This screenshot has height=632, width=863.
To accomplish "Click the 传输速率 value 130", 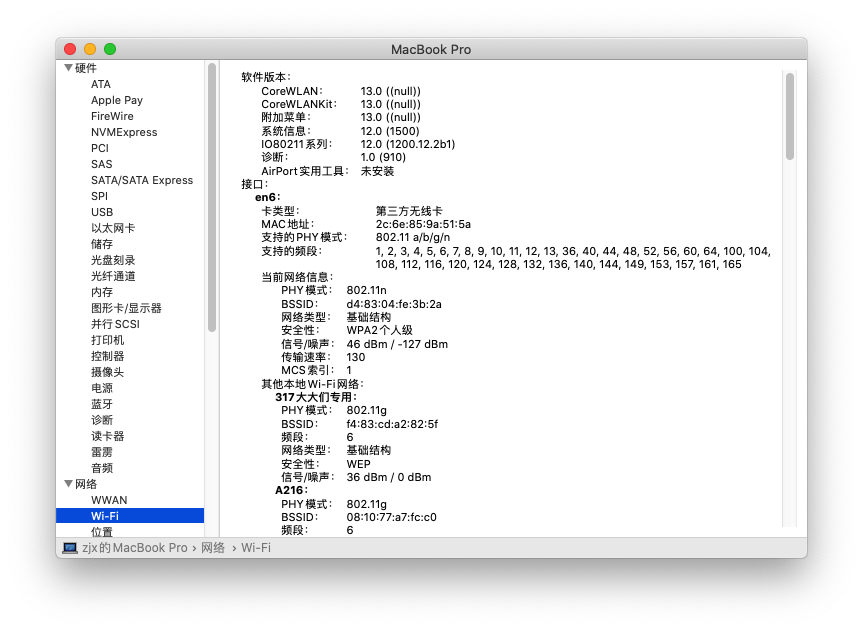I will (356, 357).
